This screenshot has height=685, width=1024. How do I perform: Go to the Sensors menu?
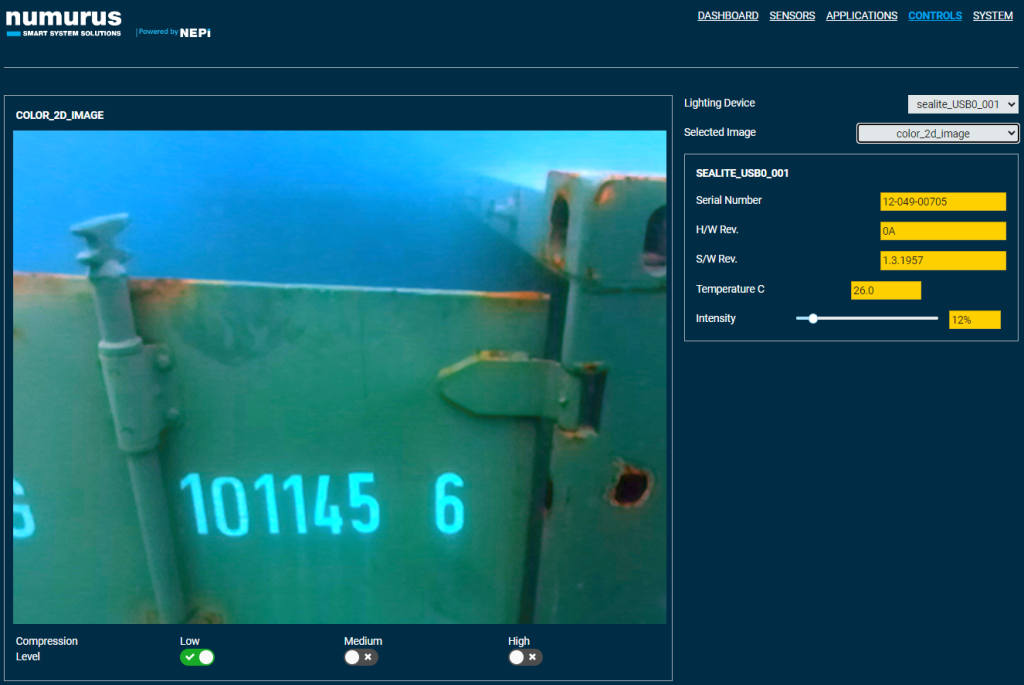click(x=792, y=16)
